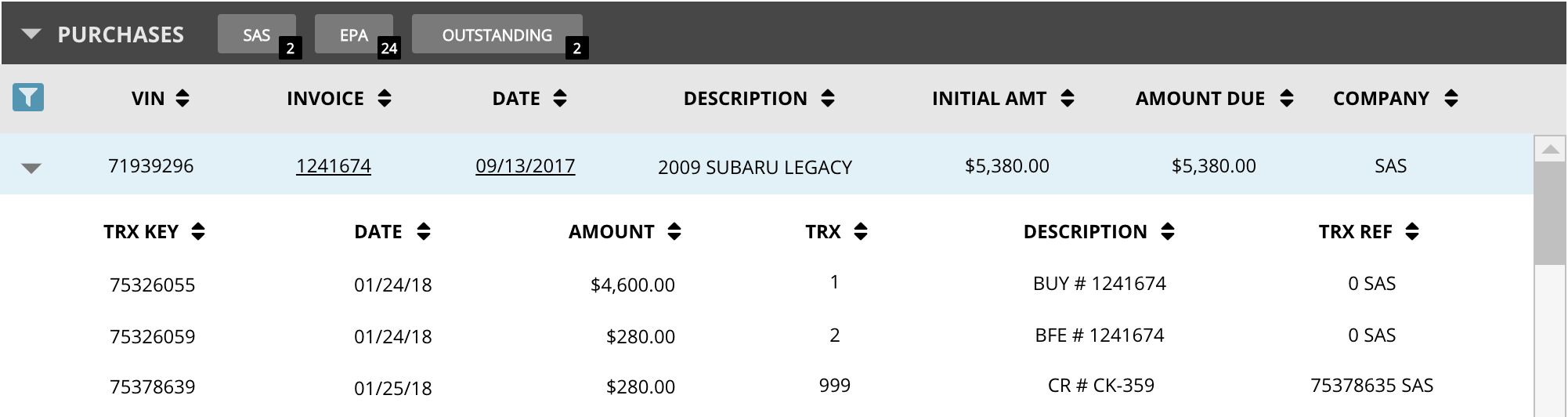
Task: Switch to the SAS tab
Action: click(x=256, y=35)
